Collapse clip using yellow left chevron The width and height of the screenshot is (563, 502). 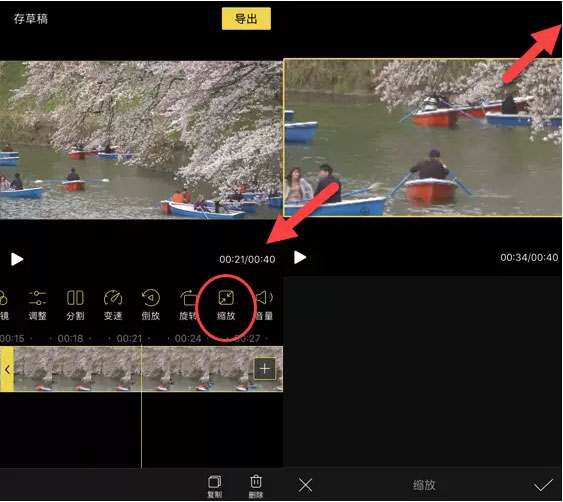pyautogui.click(x=7, y=369)
